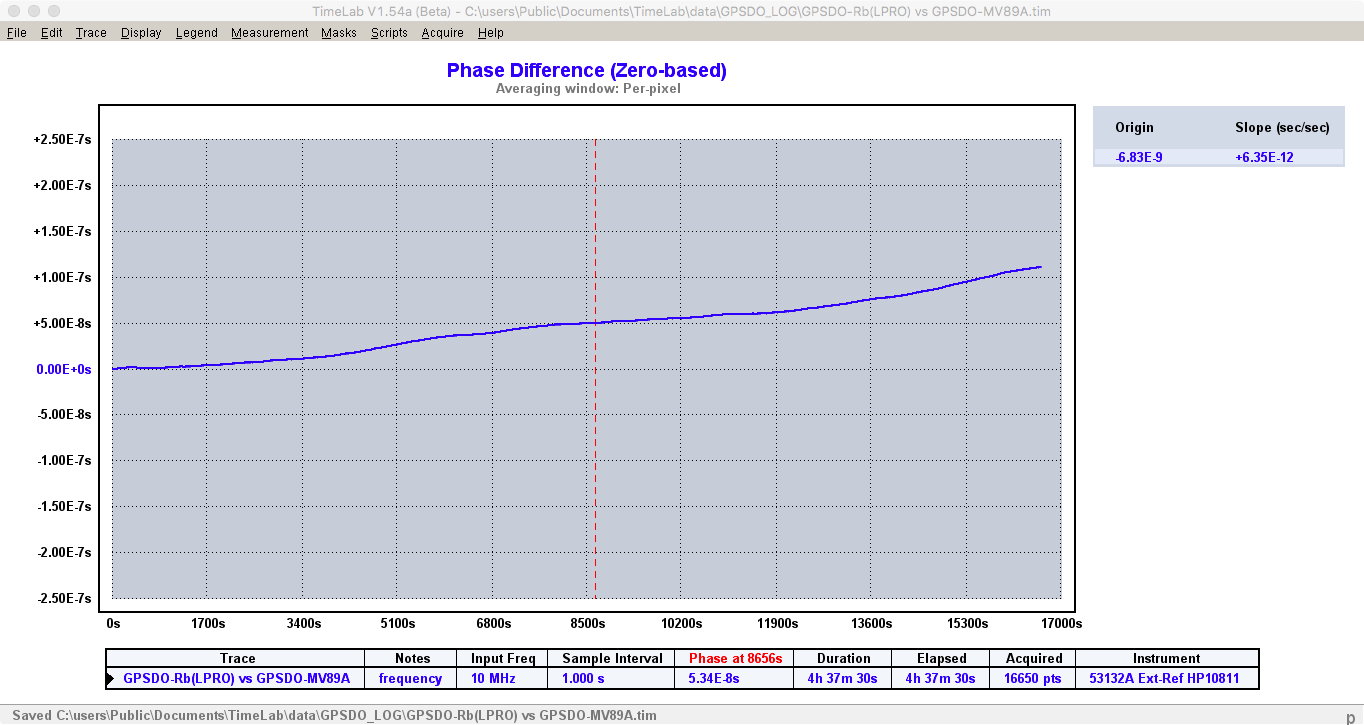Viewport: 1364px width, 725px height.
Task: Click the 'Notes' column header
Action: click(x=412, y=658)
